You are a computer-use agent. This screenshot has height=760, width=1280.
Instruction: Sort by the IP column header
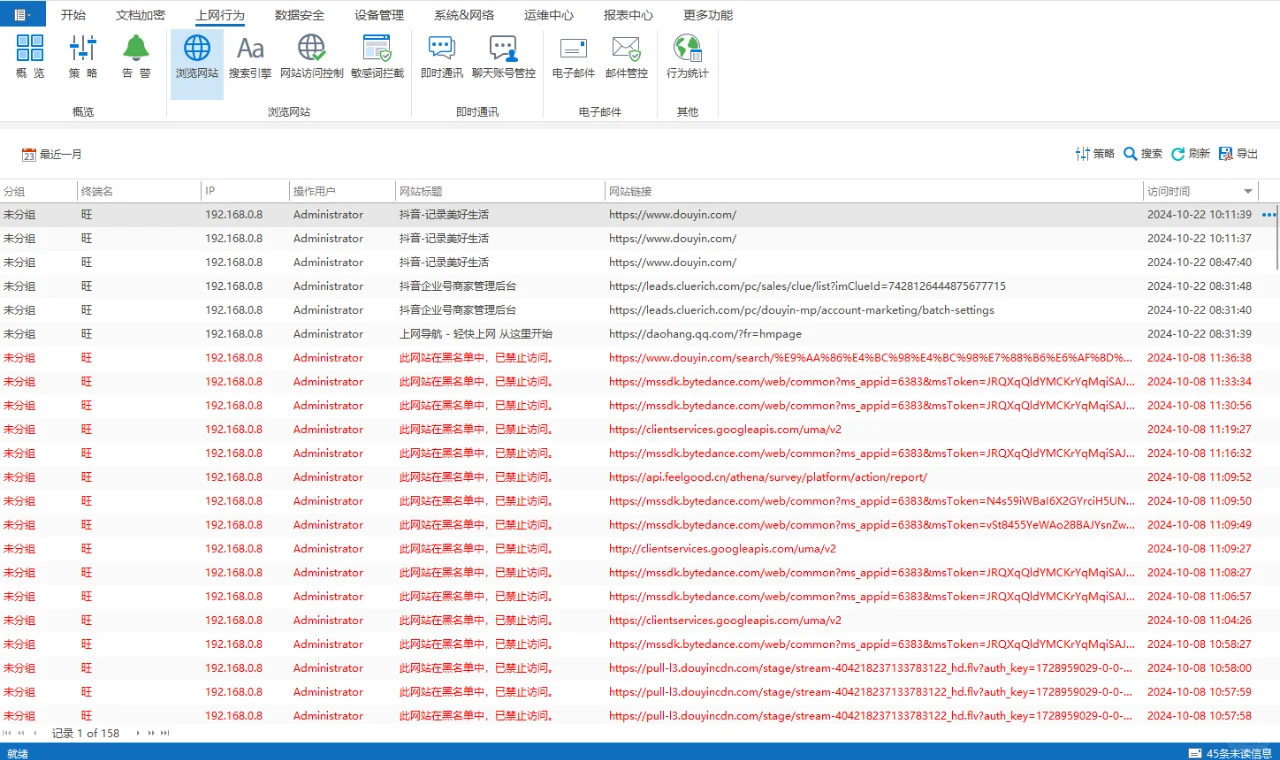245,191
